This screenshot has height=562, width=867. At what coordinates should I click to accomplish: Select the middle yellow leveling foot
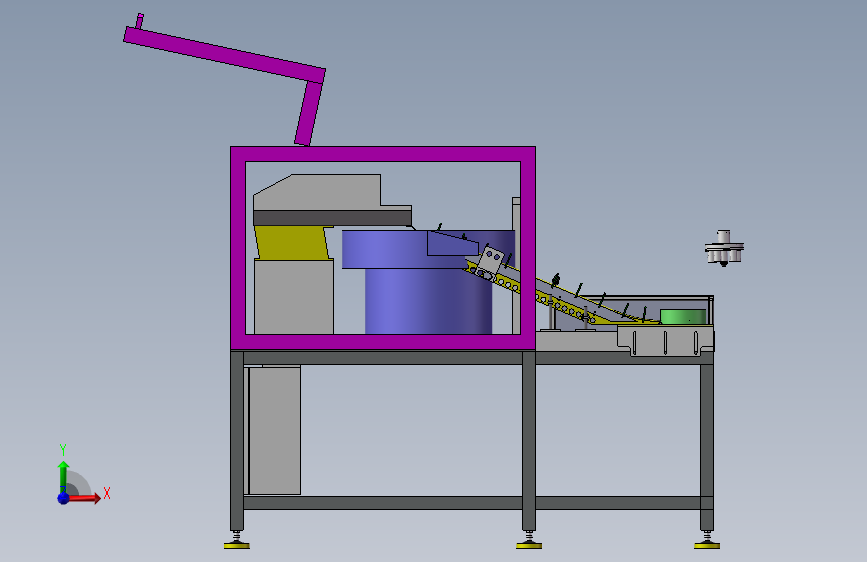(x=529, y=545)
